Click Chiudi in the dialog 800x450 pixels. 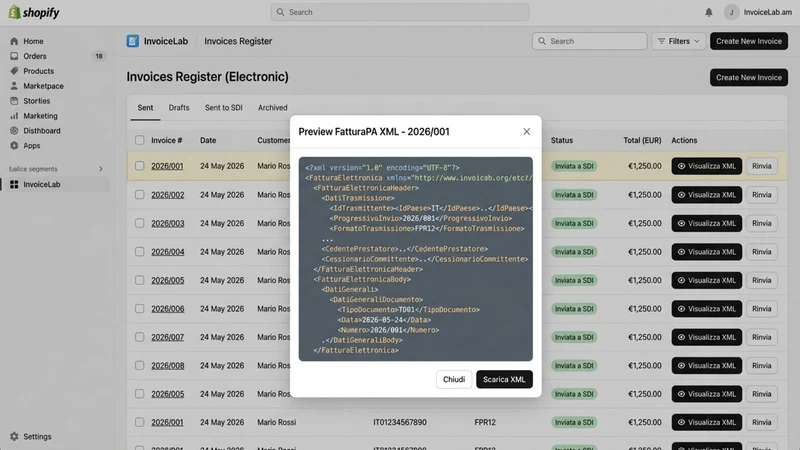[x=454, y=379]
